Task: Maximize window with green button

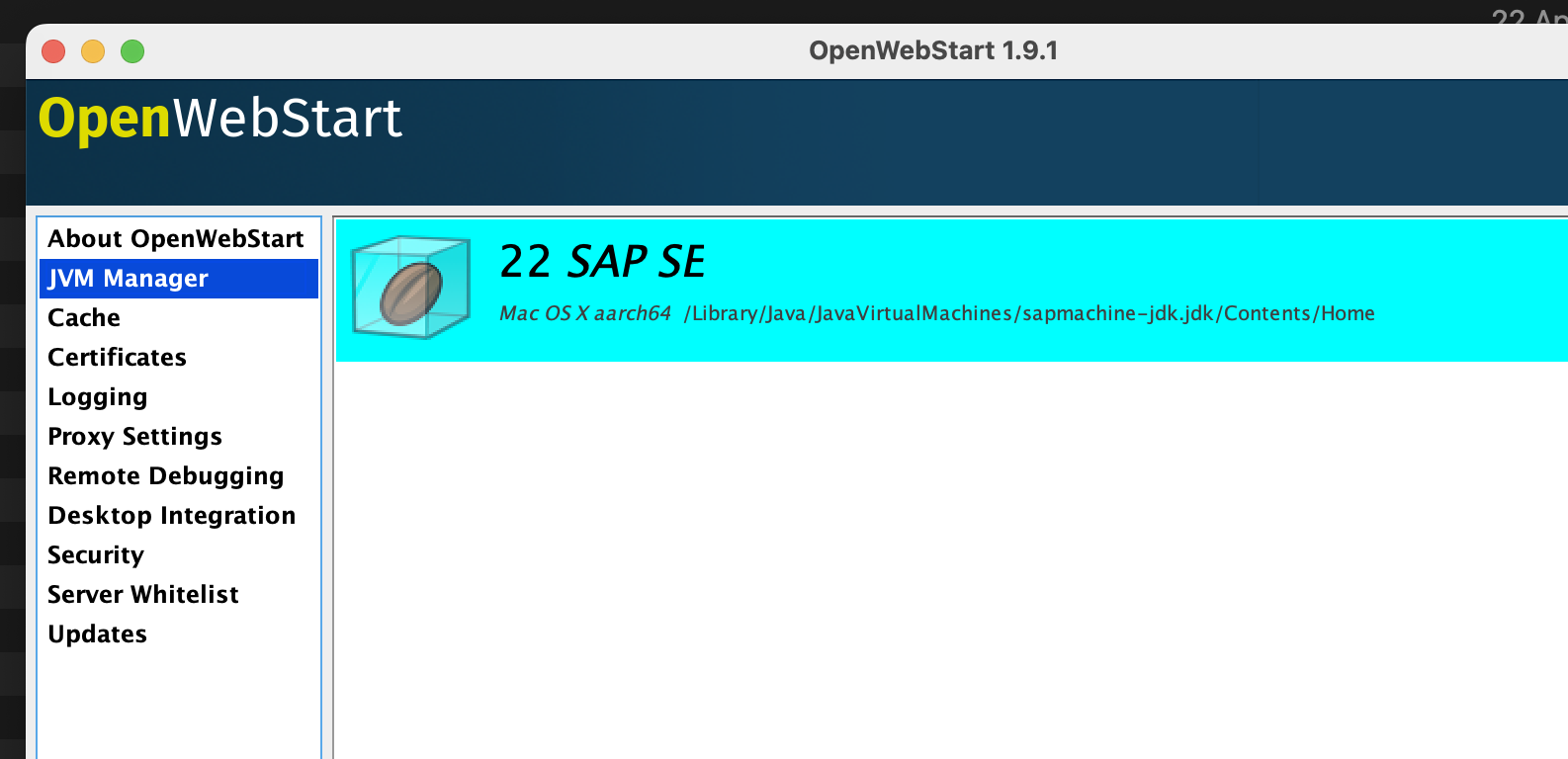Action: point(132,51)
